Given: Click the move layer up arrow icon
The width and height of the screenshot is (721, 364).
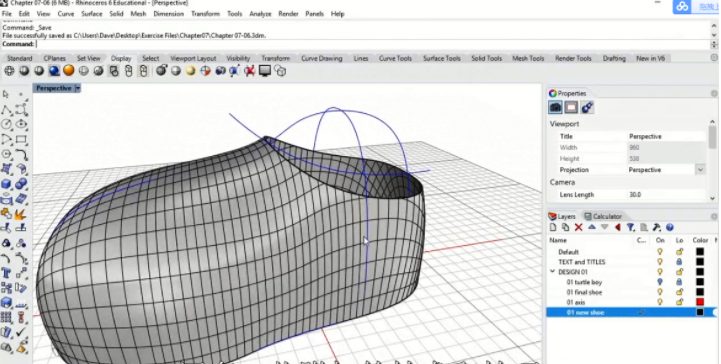Looking at the screenshot, I should coord(592,228).
